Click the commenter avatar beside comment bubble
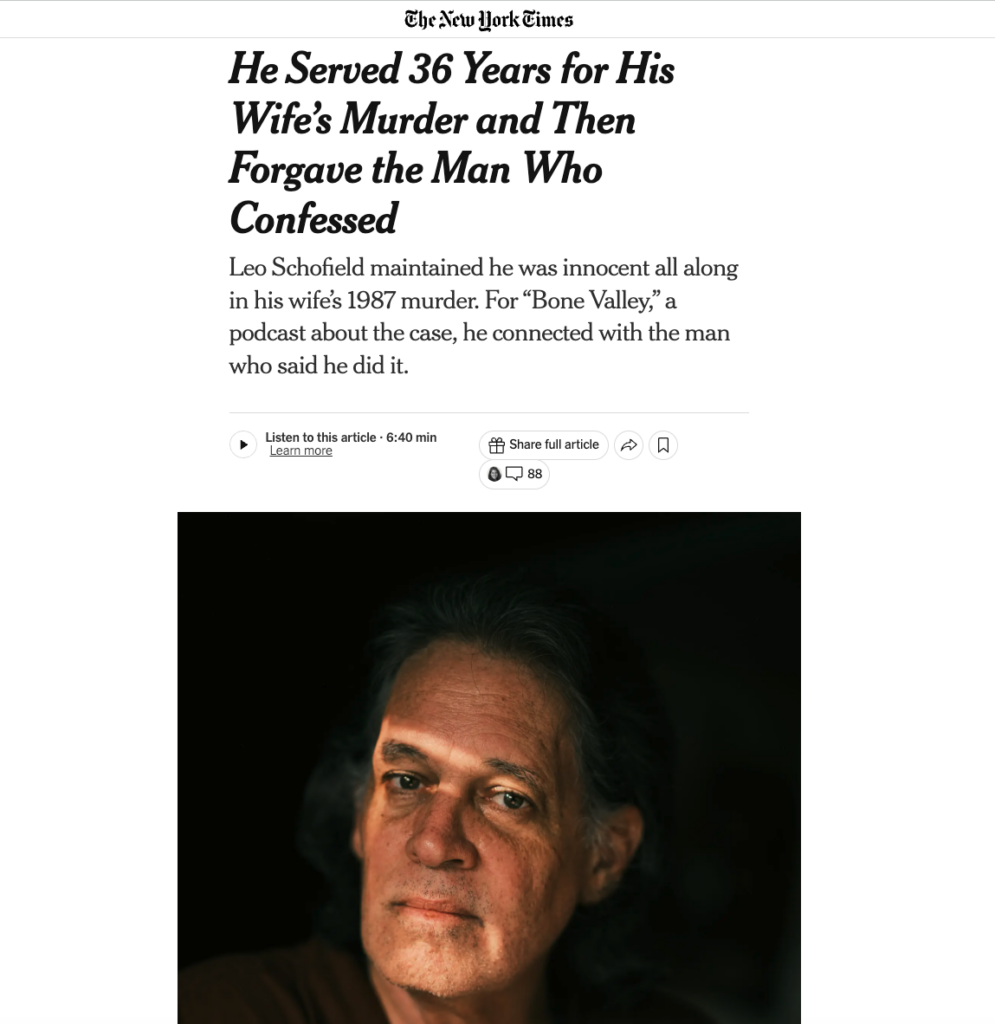Viewport: 995px width, 1024px height. (x=494, y=474)
